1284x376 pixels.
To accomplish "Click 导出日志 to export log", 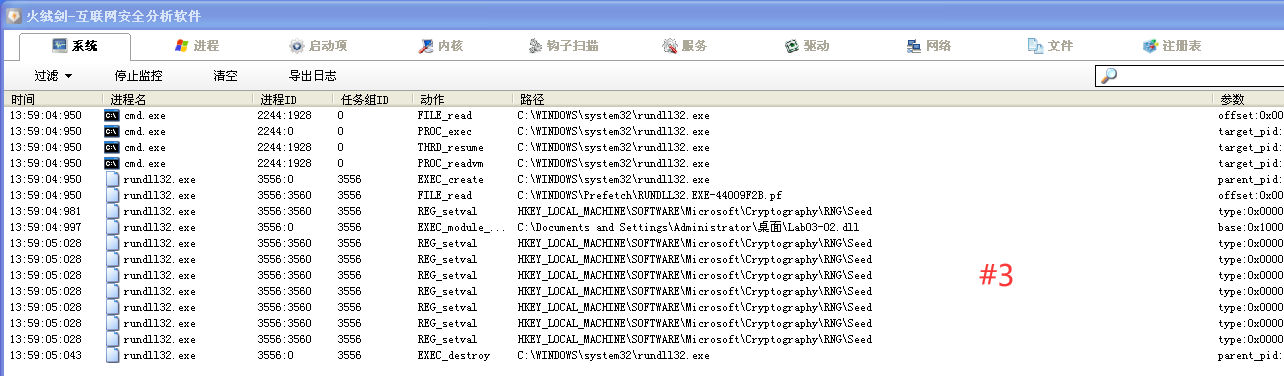I will (x=312, y=76).
